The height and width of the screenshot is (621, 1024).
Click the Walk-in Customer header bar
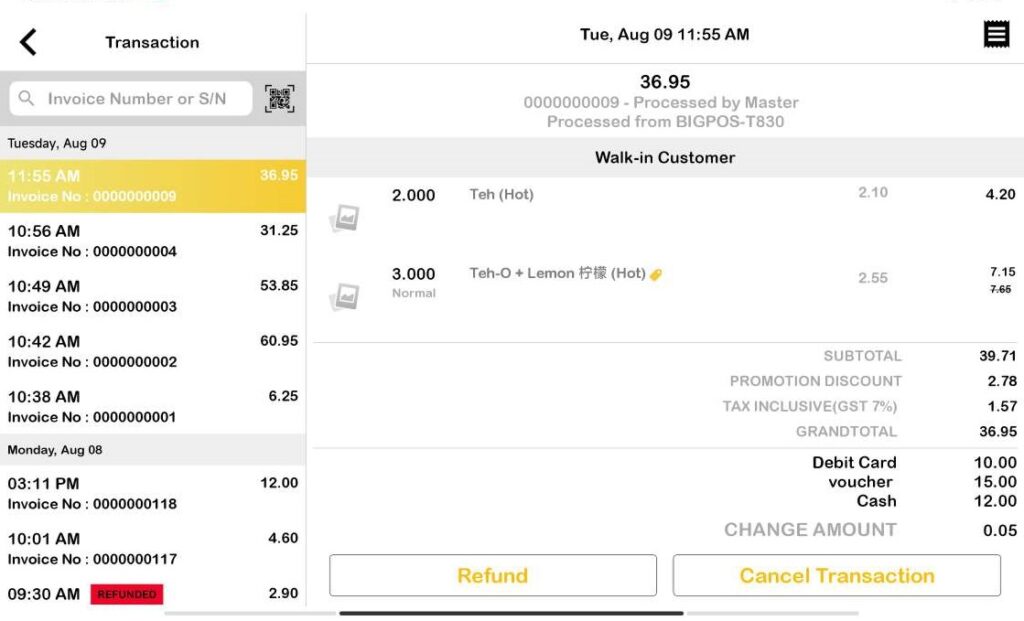click(x=665, y=157)
